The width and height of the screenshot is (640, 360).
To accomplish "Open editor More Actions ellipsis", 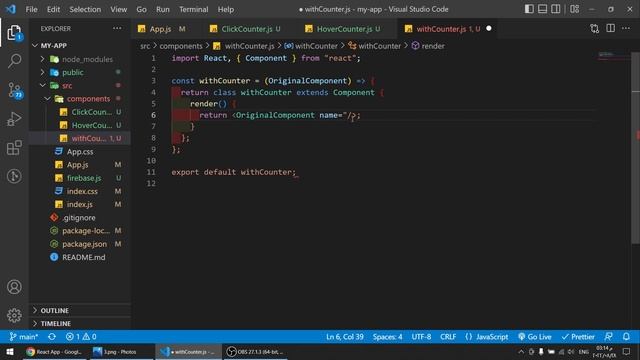I will [626, 28].
